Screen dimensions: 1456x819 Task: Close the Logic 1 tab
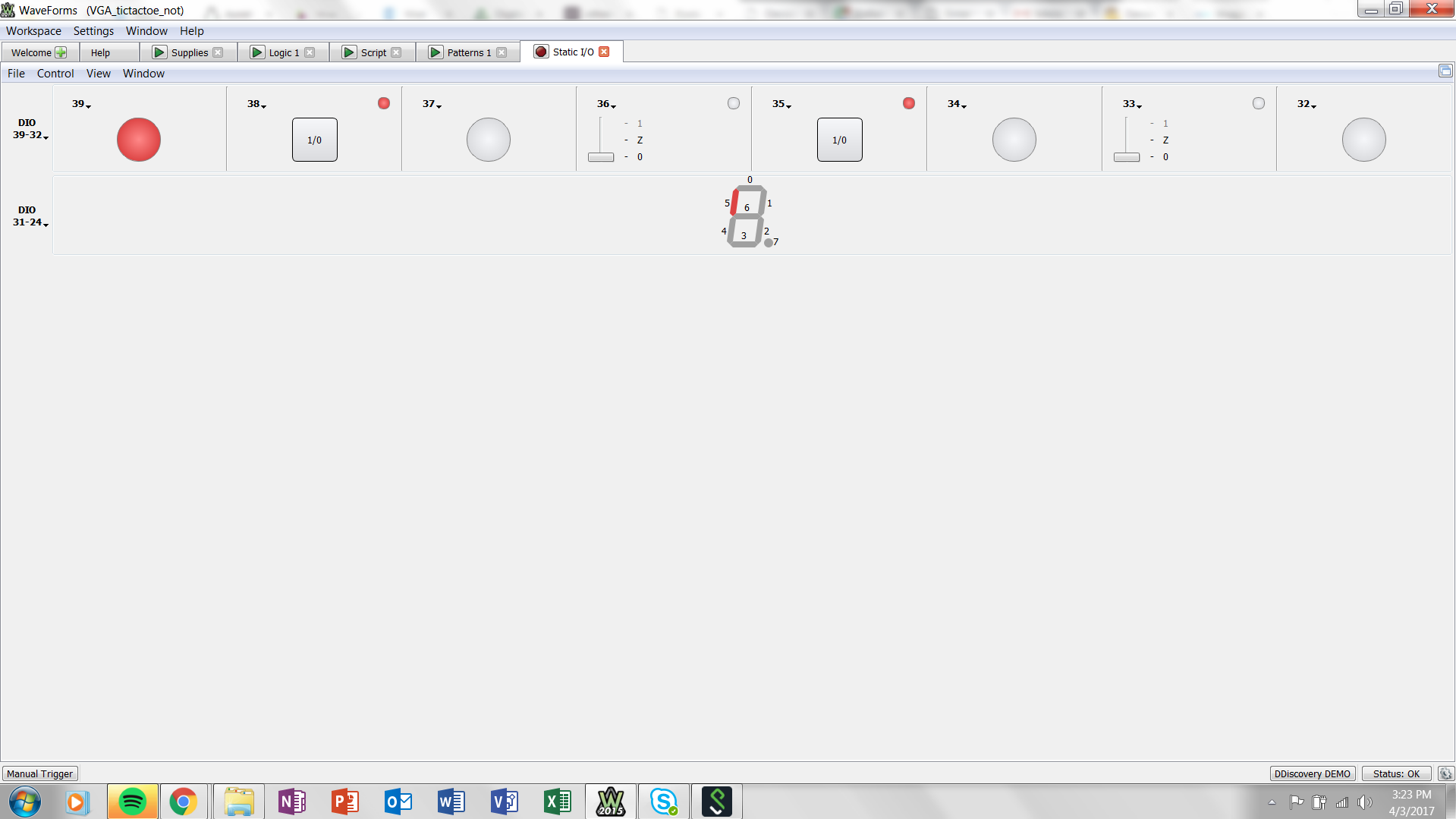310,52
